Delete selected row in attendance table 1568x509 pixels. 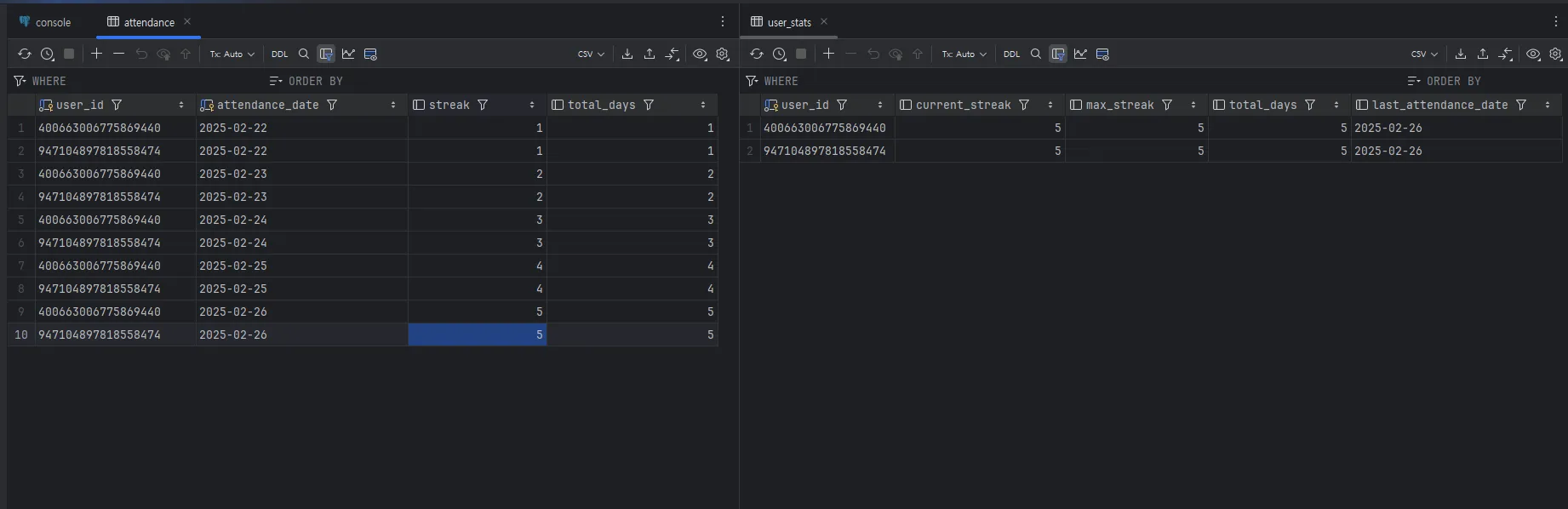[119, 54]
